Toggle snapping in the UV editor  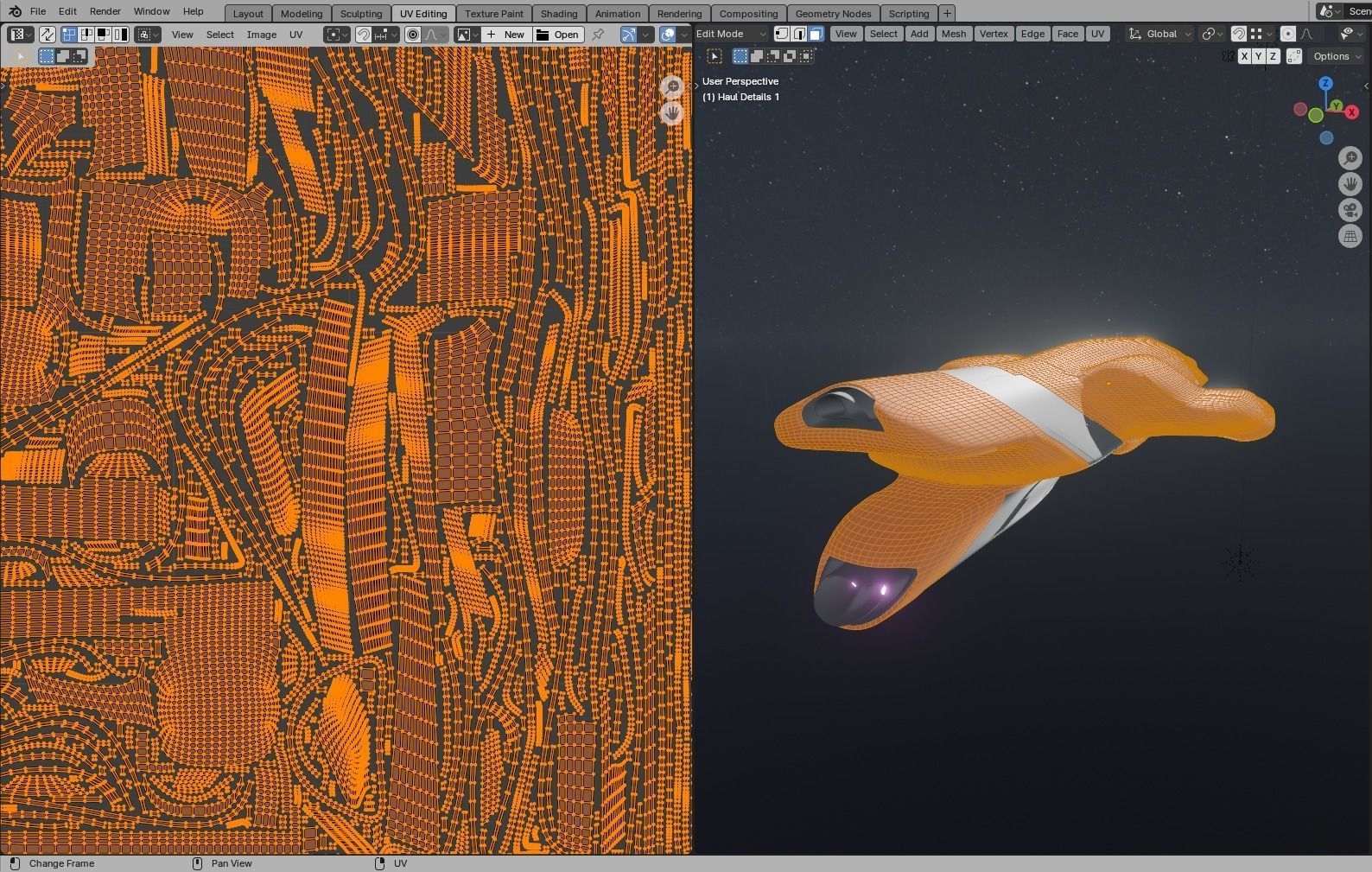click(364, 35)
